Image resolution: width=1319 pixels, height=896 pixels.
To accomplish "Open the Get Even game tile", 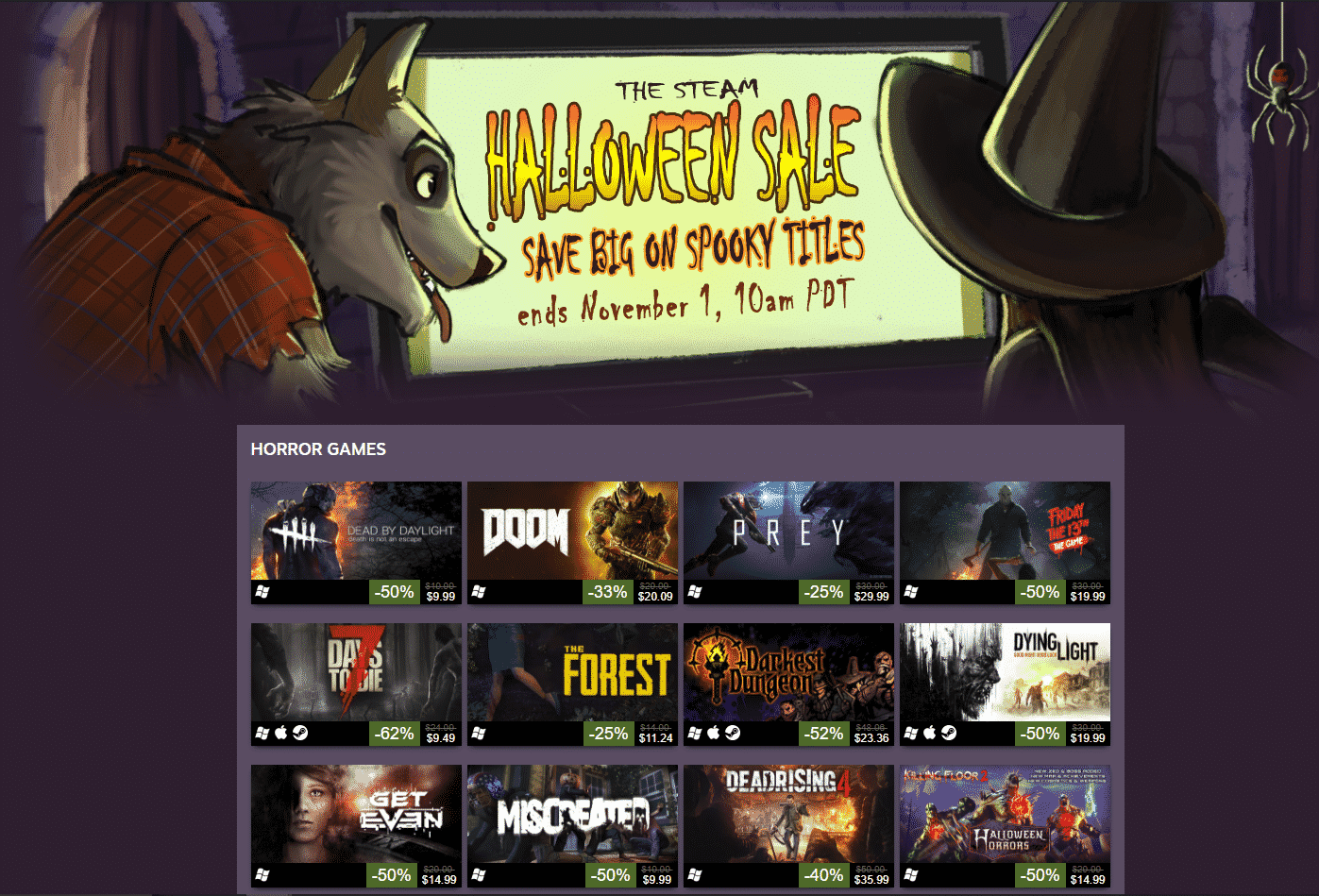I will (356, 814).
